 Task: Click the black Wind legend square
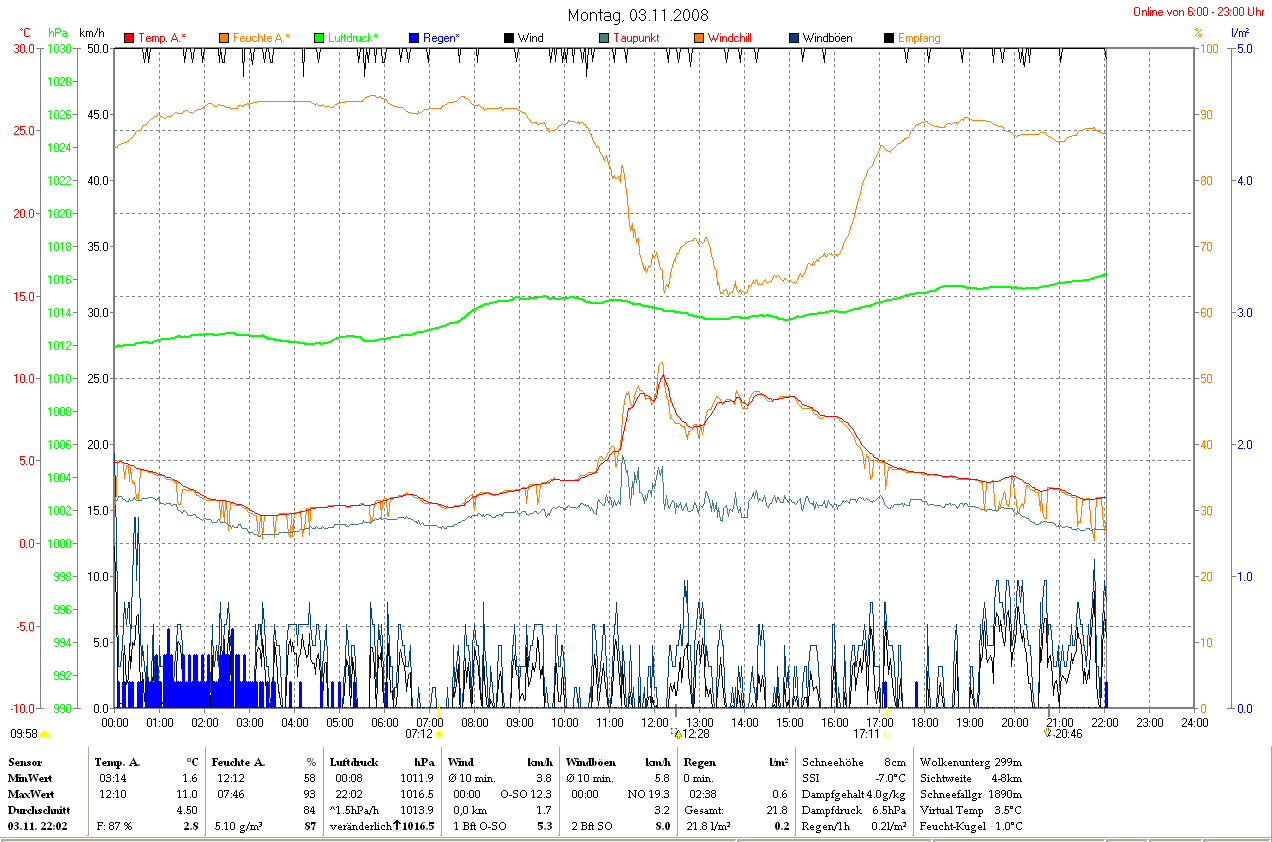pyautogui.click(x=509, y=38)
